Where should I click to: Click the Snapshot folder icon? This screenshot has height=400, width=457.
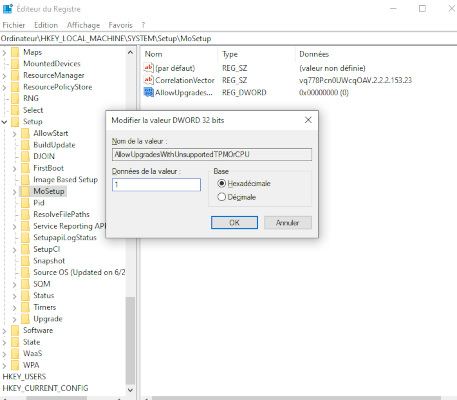pos(25,261)
